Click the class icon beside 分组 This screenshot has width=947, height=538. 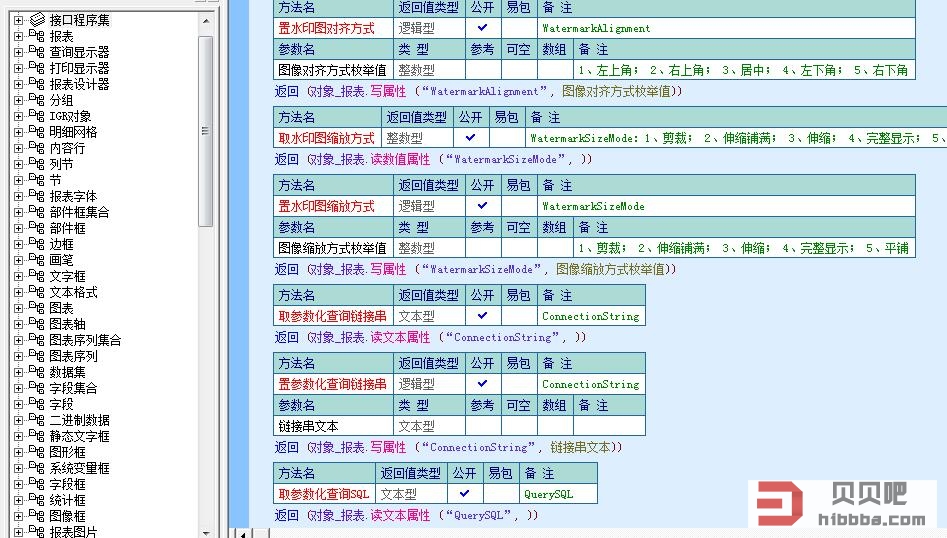click(37, 100)
